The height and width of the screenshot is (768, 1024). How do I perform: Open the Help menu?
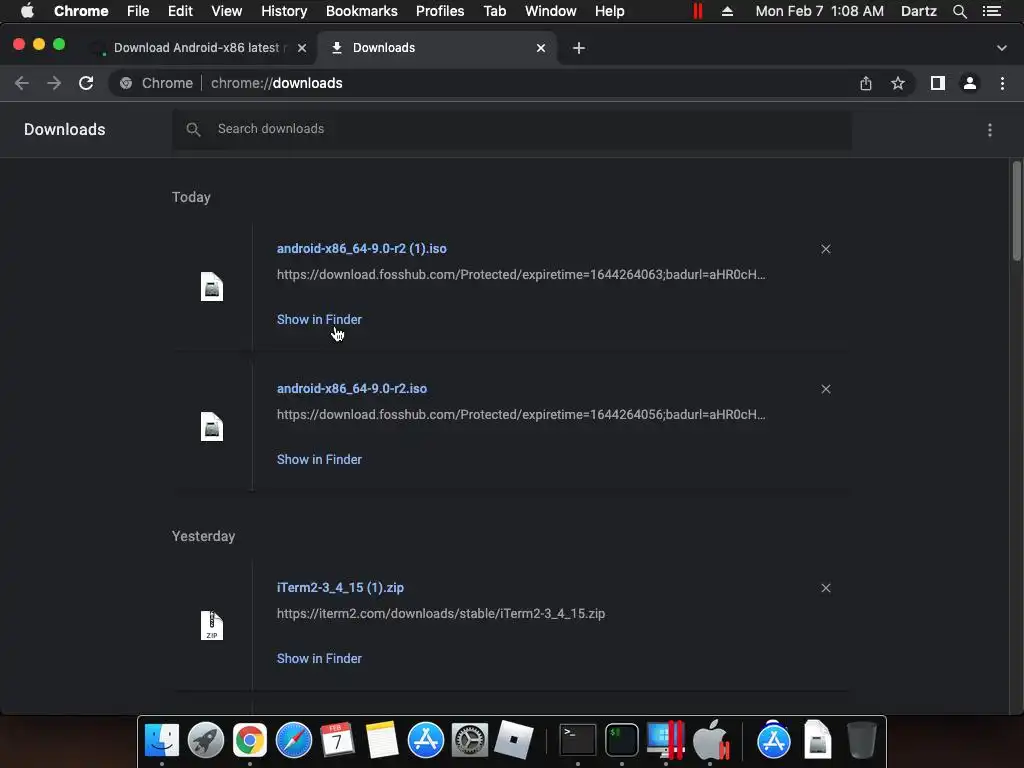pyautogui.click(x=609, y=11)
